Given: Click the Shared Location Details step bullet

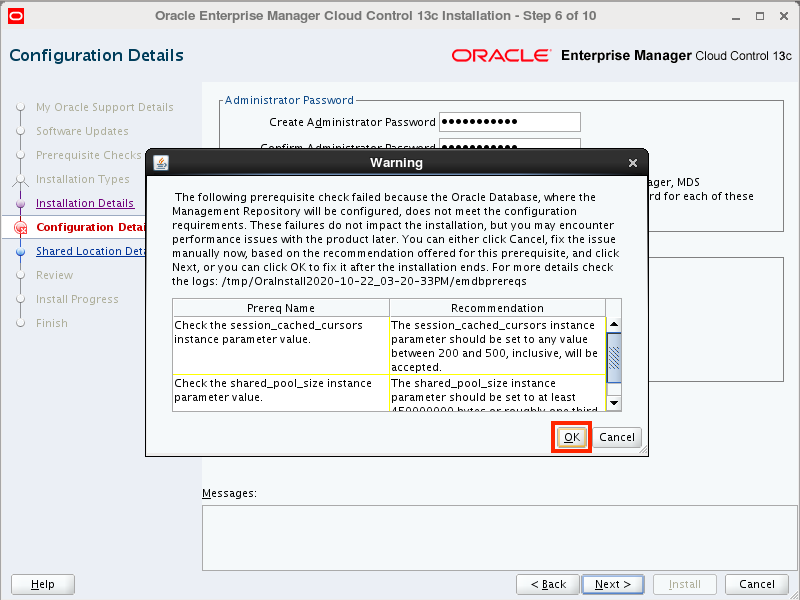Looking at the screenshot, I should click(x=20, y=252).
